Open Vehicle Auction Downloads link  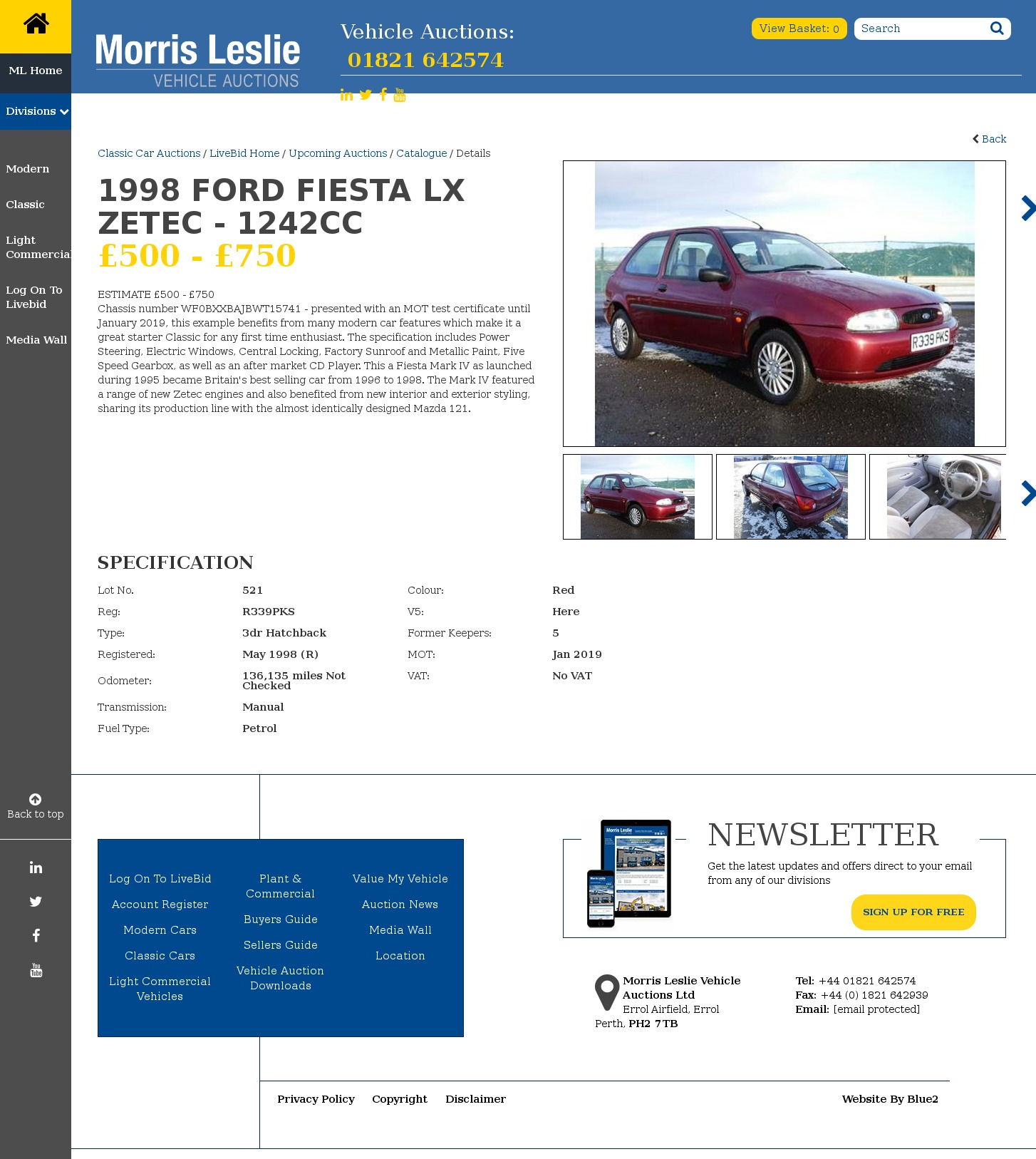coord(281,978)
